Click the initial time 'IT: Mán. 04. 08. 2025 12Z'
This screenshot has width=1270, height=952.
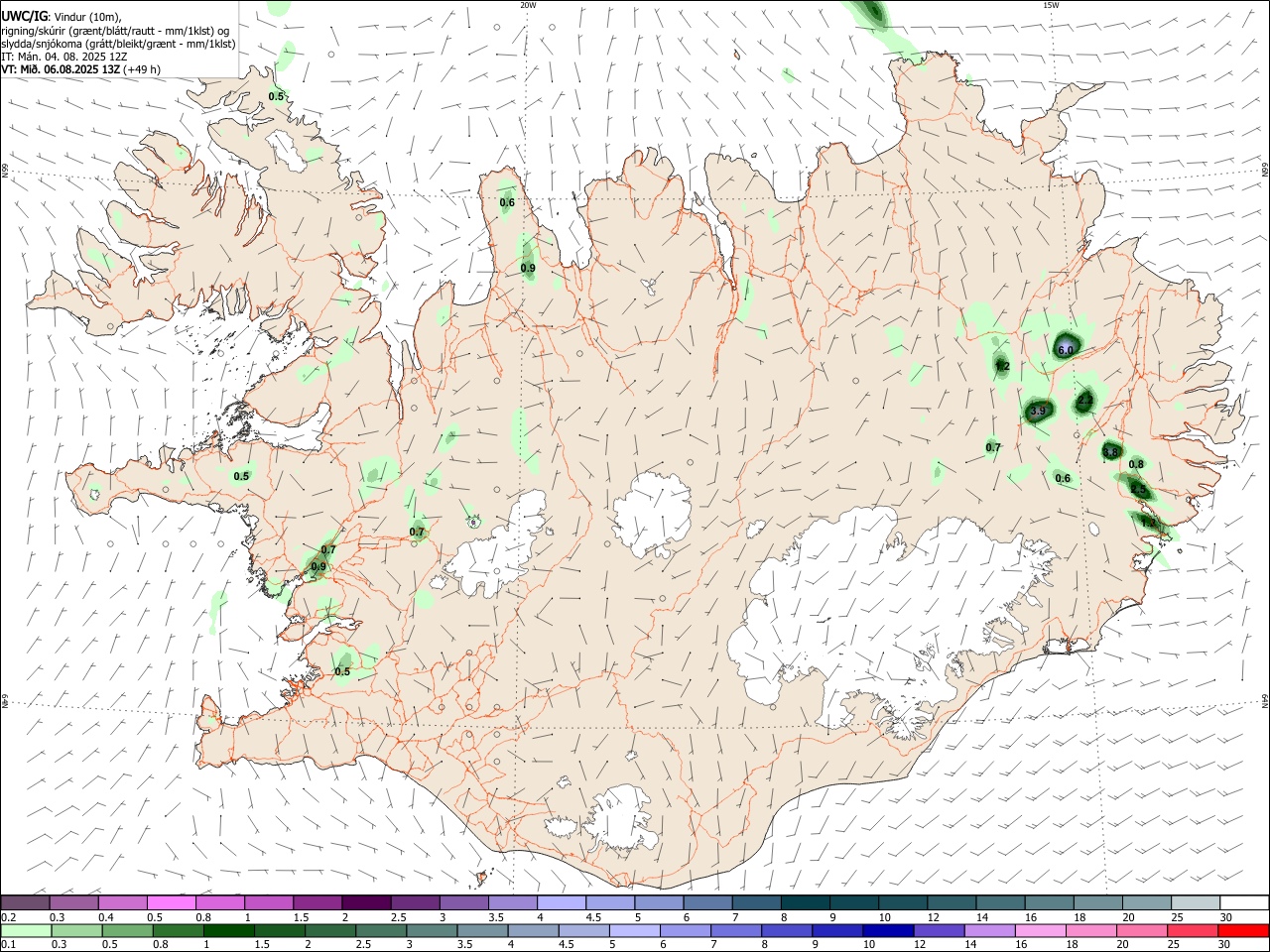pyautogui.click(x=63, y=57)
